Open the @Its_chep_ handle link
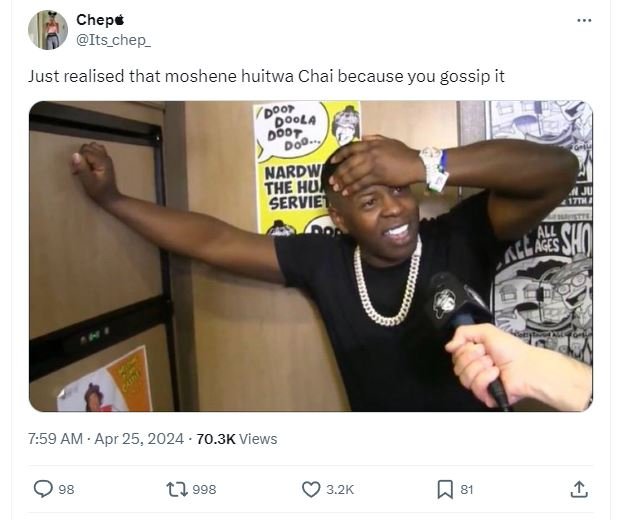The height and width of the screenshot is (520, 618). coord(113,40)
